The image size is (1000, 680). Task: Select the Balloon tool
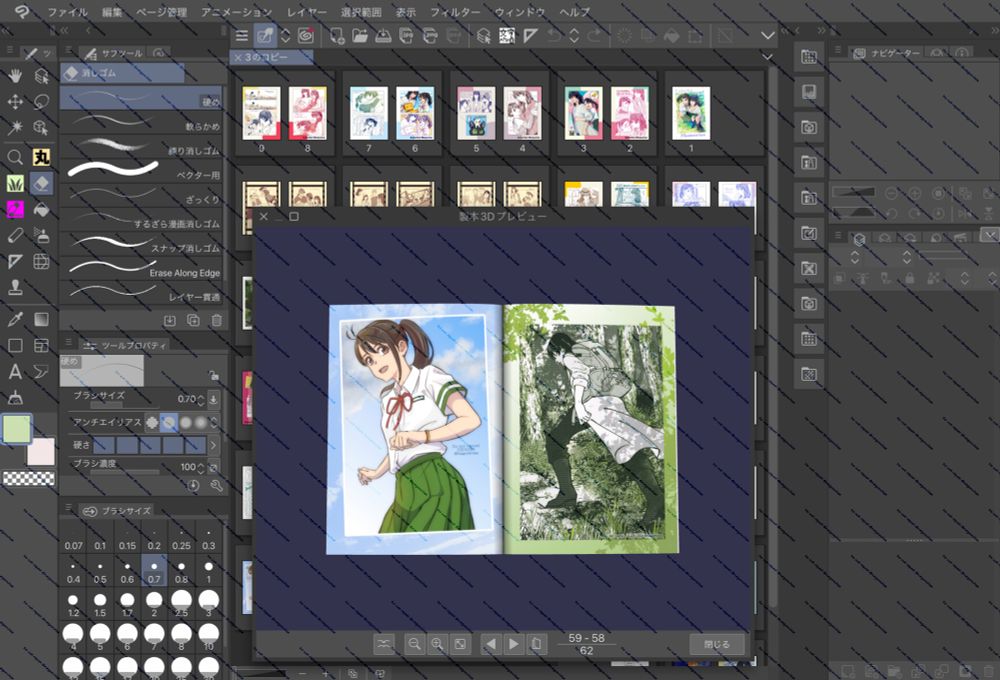point(41,371)
